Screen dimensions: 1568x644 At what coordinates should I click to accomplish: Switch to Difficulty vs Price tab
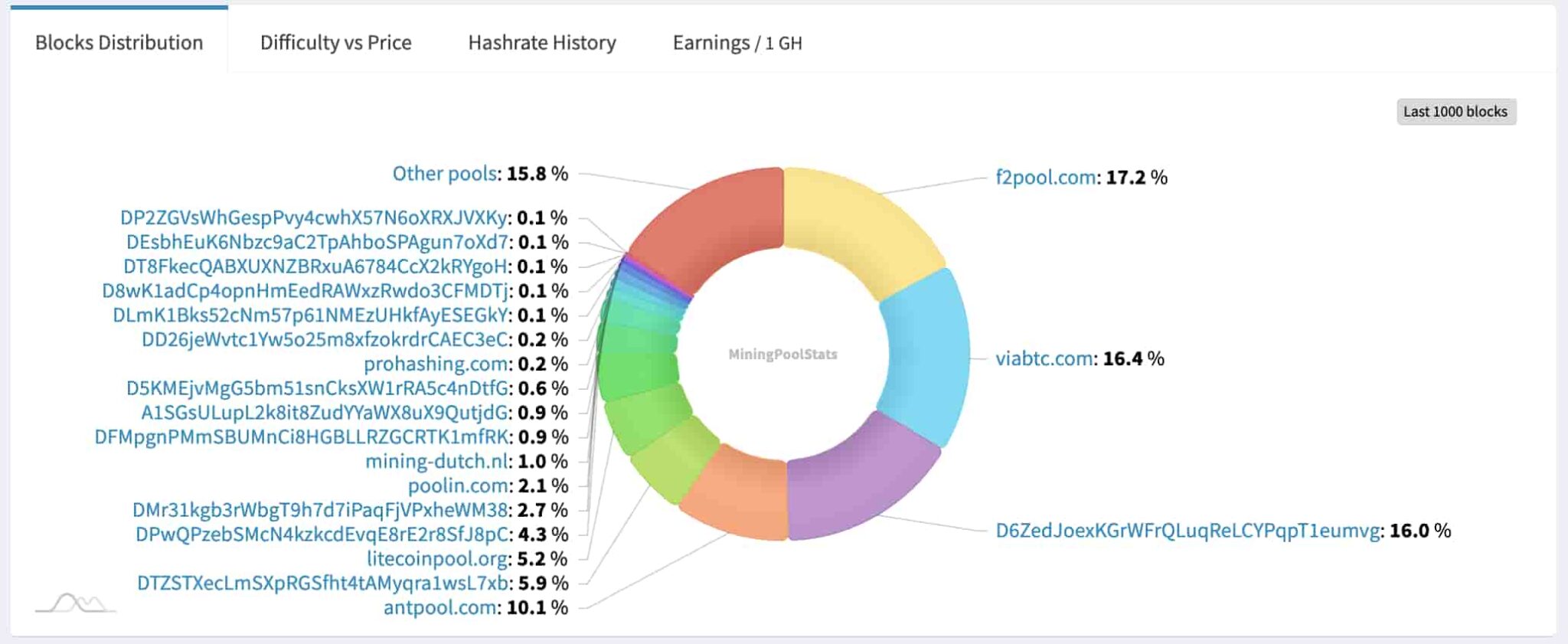(335, 42)
